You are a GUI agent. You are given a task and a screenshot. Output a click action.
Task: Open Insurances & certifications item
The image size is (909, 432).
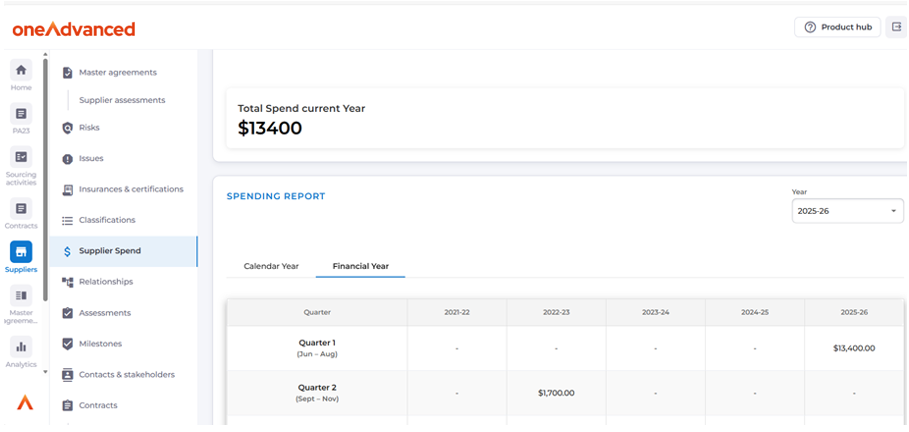[x=131, y=189]
